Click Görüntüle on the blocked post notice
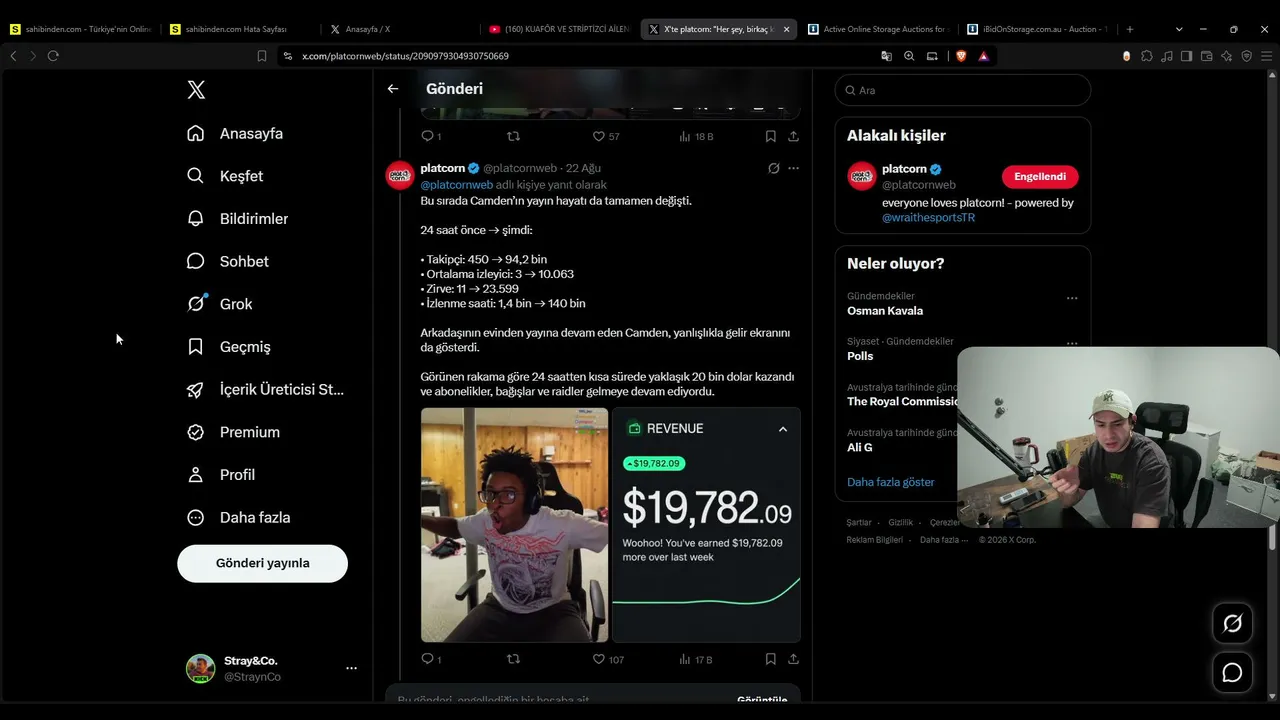The image size is (1280, 720). (x=762, y=700)
